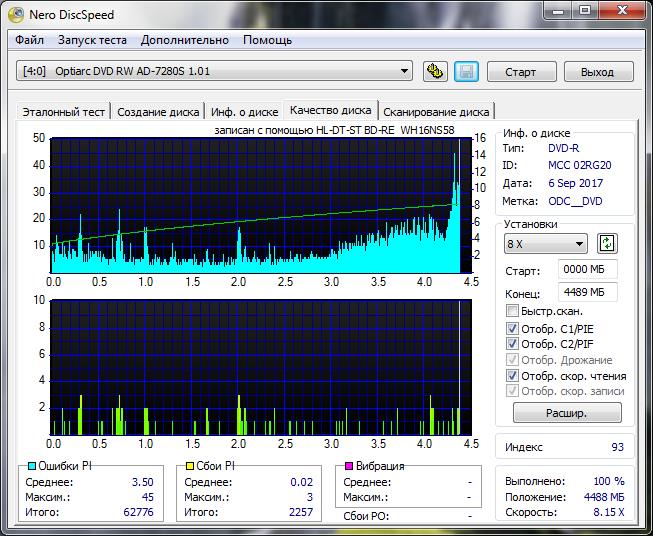Viewport: 653px width, 536px height.
Task: Open the Запуск теста menu
Action: coord(92,40)
